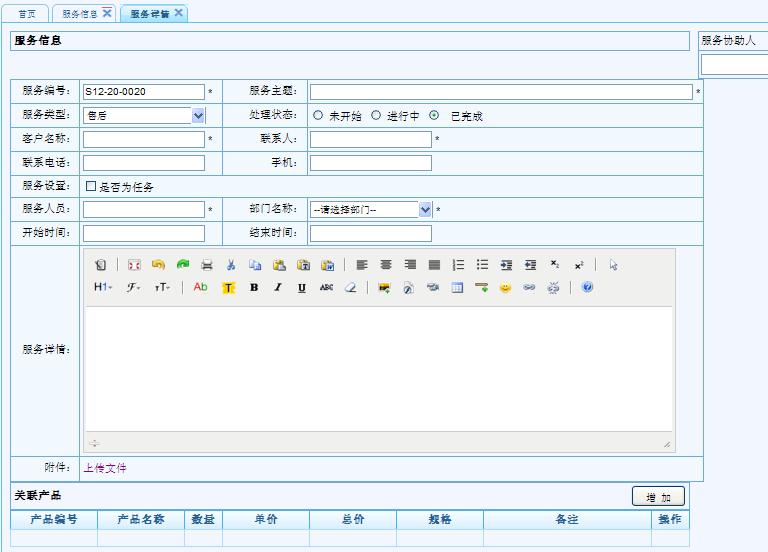The height and width of the screenshot is (552, 768).
Task: Select the 进行中 status radio button
Action: pyautogui.click(x=376, y=115)
